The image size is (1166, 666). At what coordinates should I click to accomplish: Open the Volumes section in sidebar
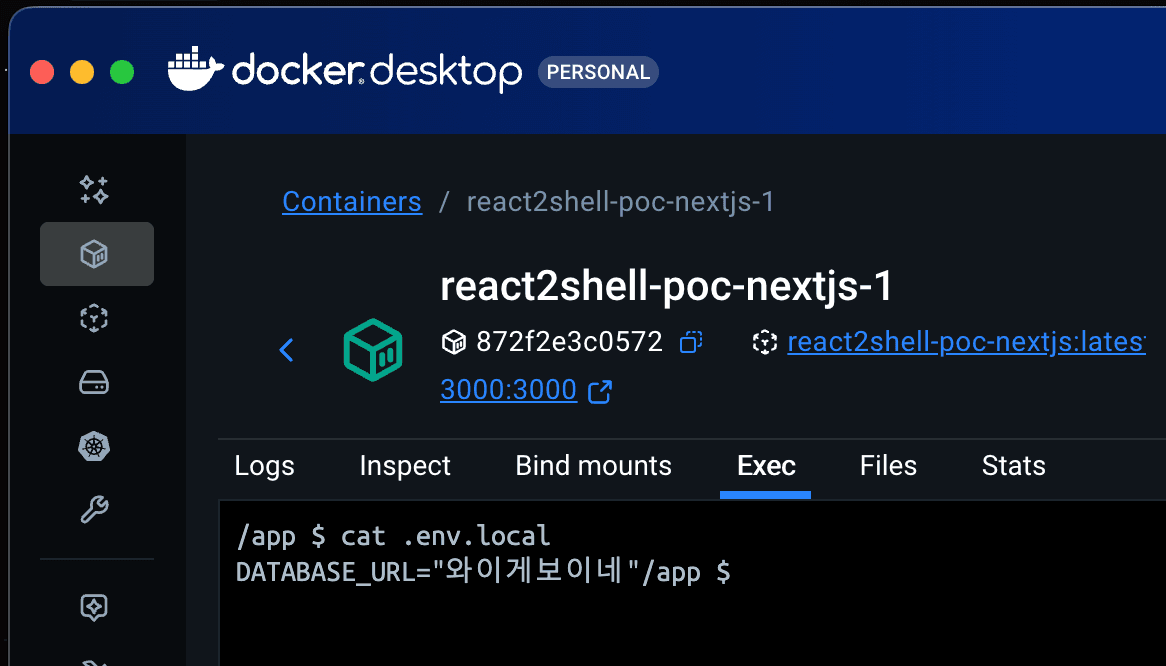click(x=94, y=382)
